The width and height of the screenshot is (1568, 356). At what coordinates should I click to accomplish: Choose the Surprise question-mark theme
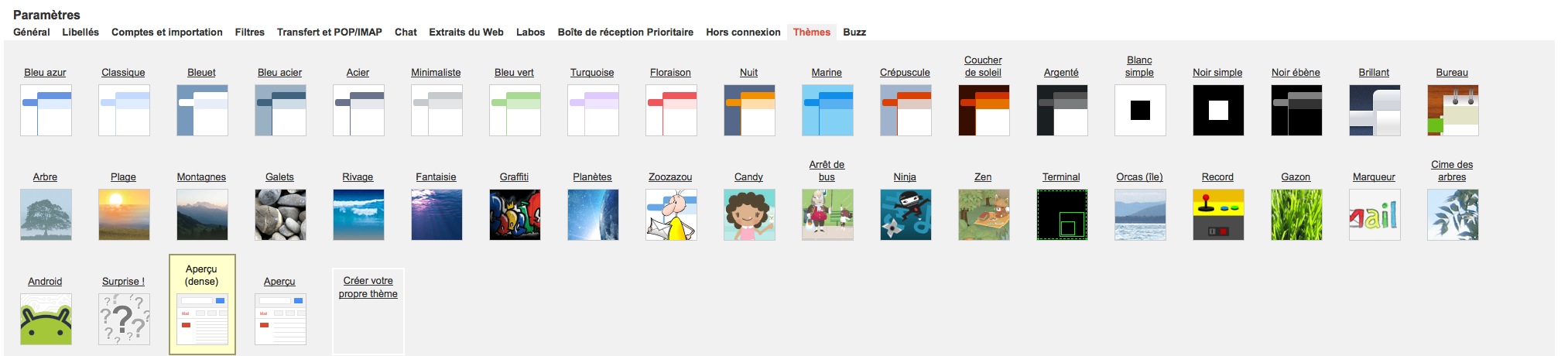point(124,319)
